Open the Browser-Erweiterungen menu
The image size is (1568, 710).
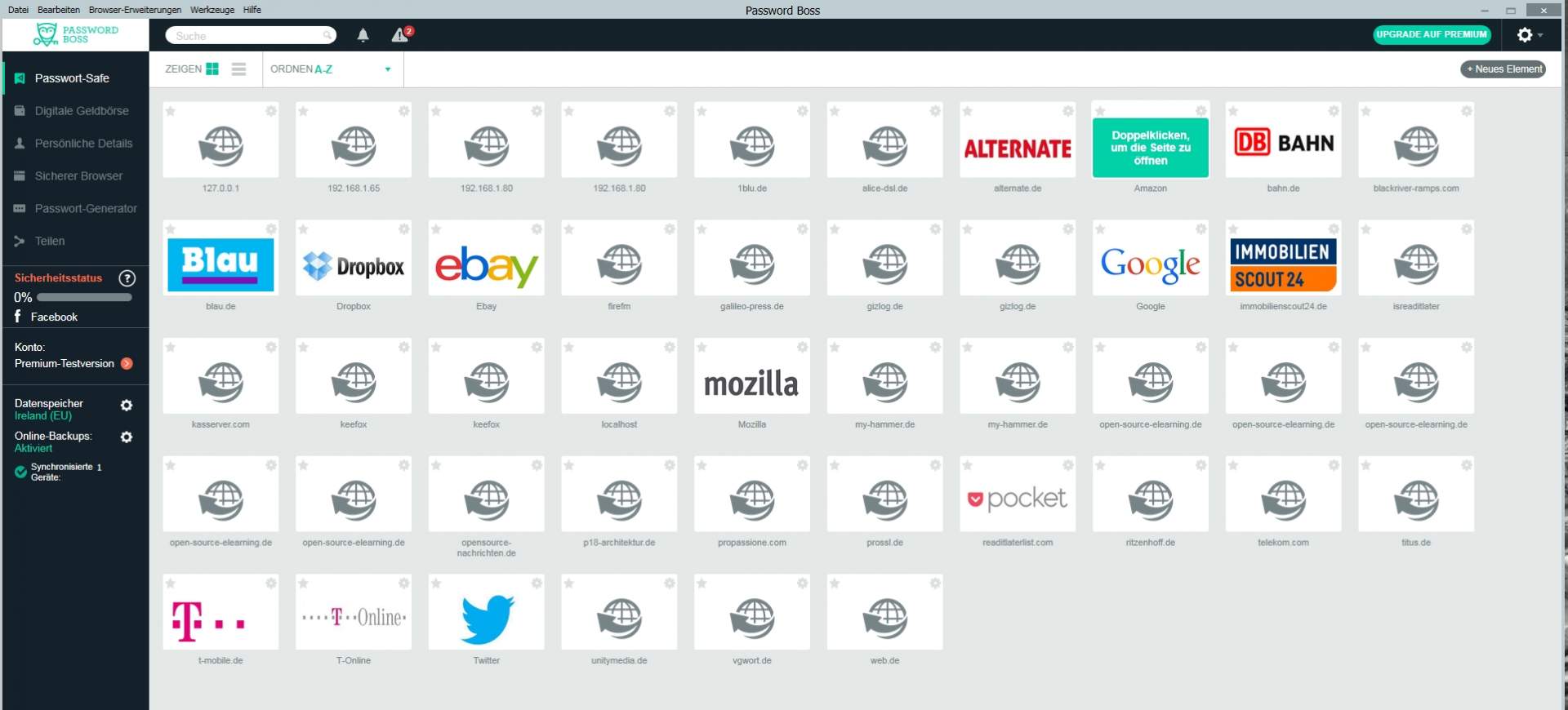click(135, 10)
